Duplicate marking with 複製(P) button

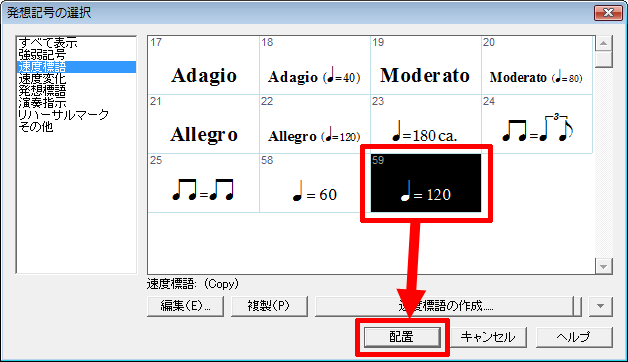(x=269, y=306)
